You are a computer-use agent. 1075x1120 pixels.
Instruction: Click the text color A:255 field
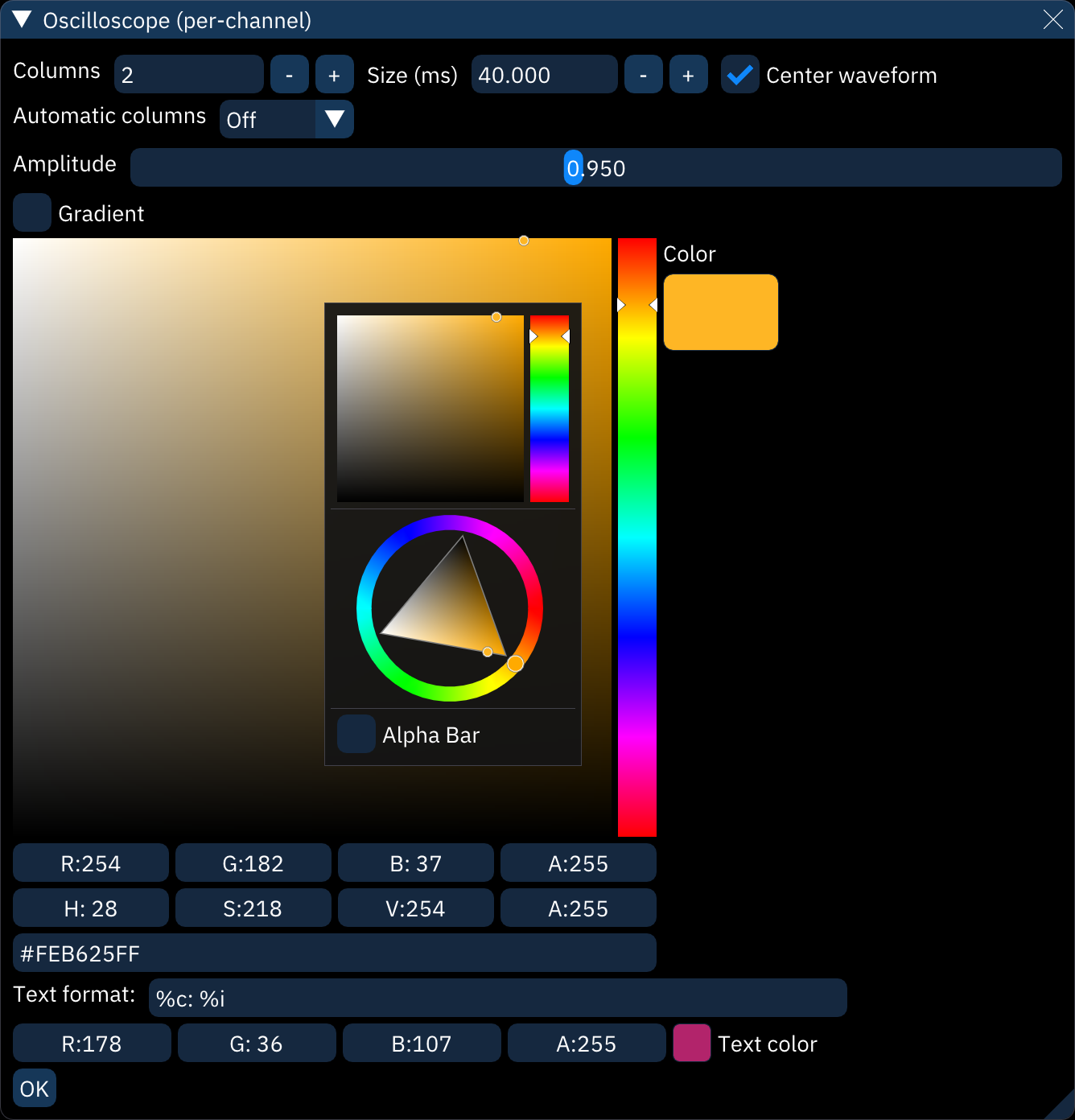click(x=587, y=1043)
